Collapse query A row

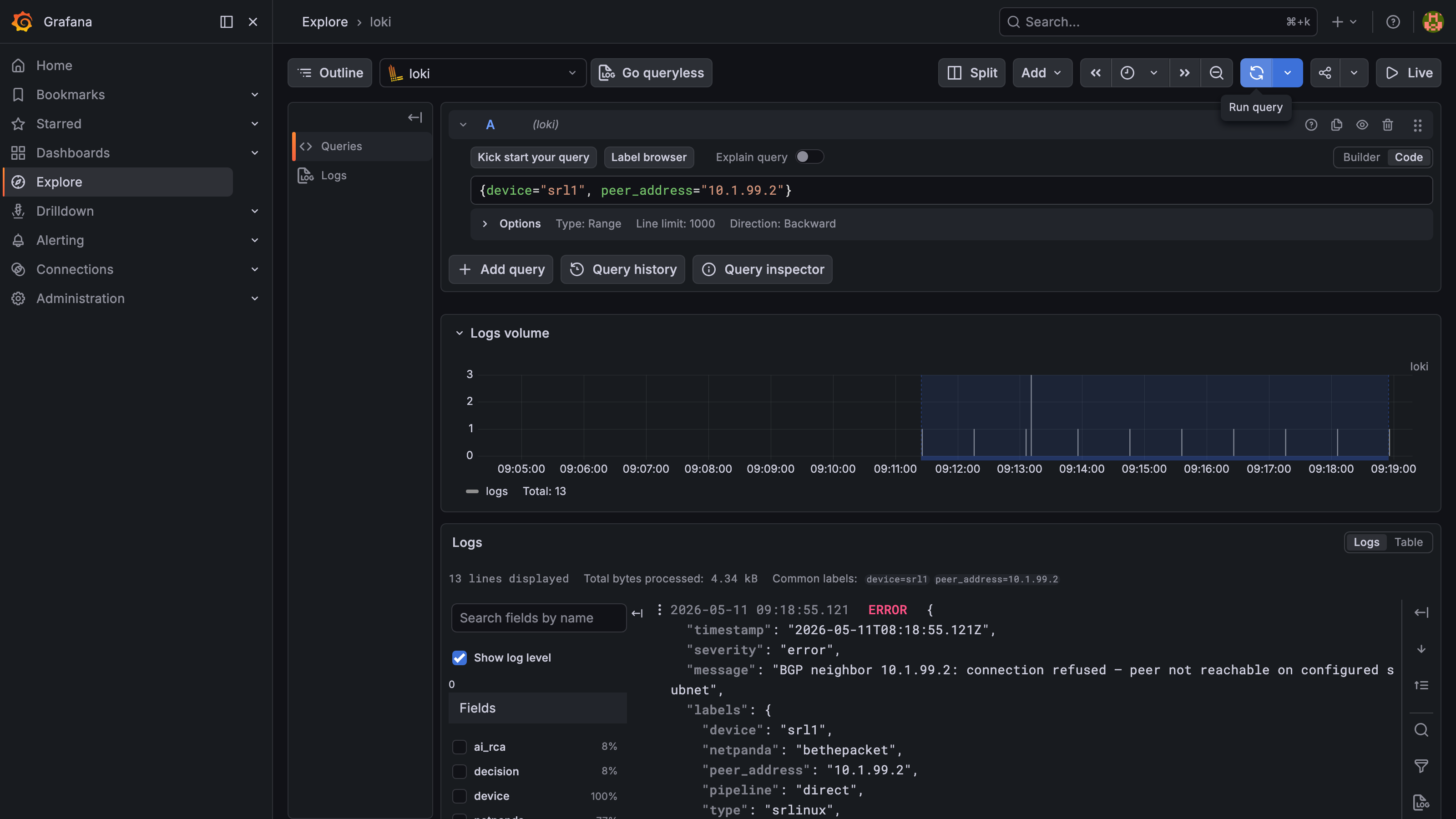(463, 124)
